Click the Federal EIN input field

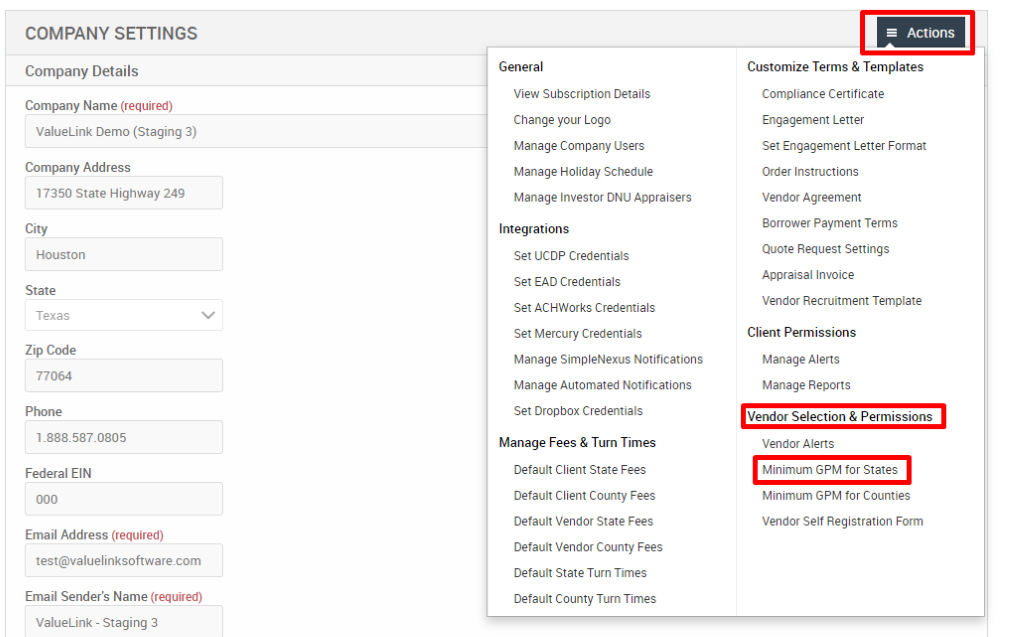click(x=124, y=499)
